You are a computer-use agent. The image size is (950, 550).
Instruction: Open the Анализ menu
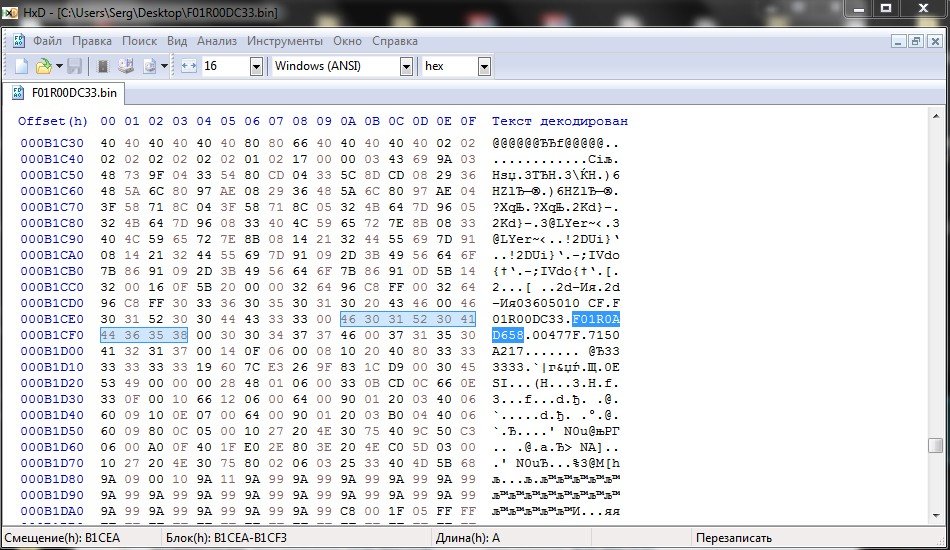coord(217,41)
